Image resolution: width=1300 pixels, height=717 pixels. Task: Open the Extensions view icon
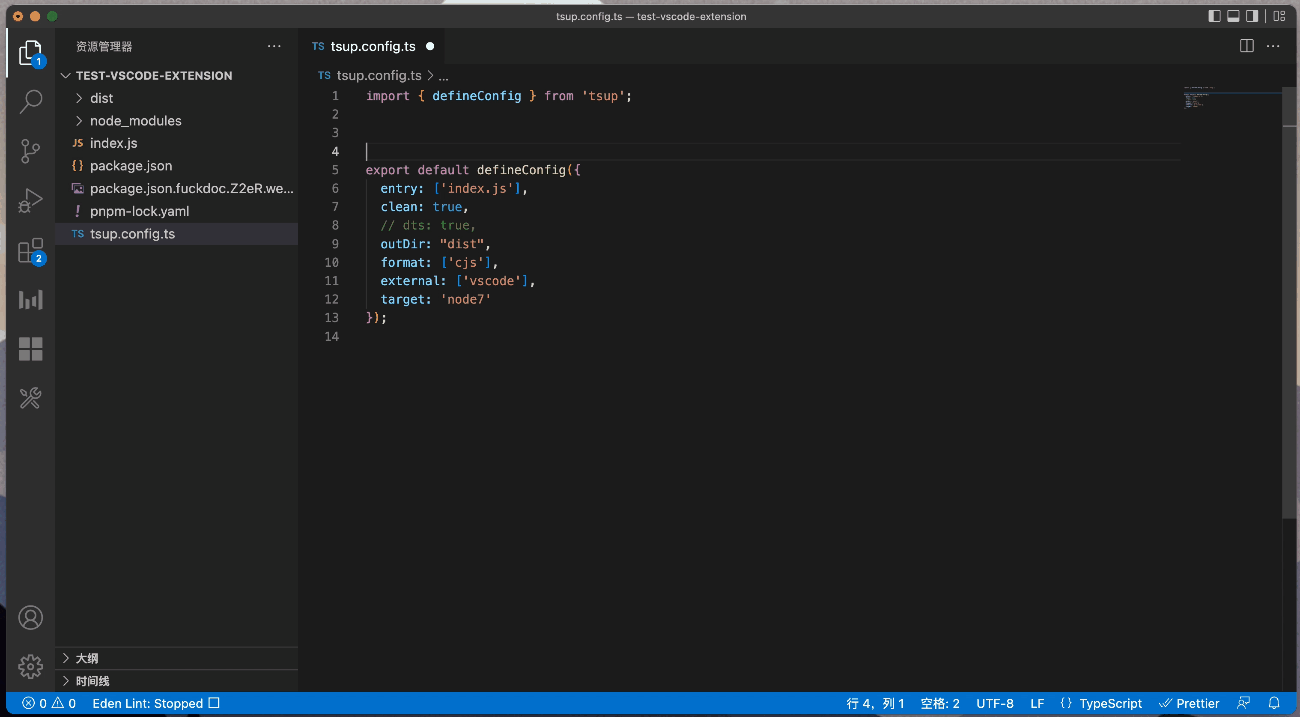click(30, 250)
